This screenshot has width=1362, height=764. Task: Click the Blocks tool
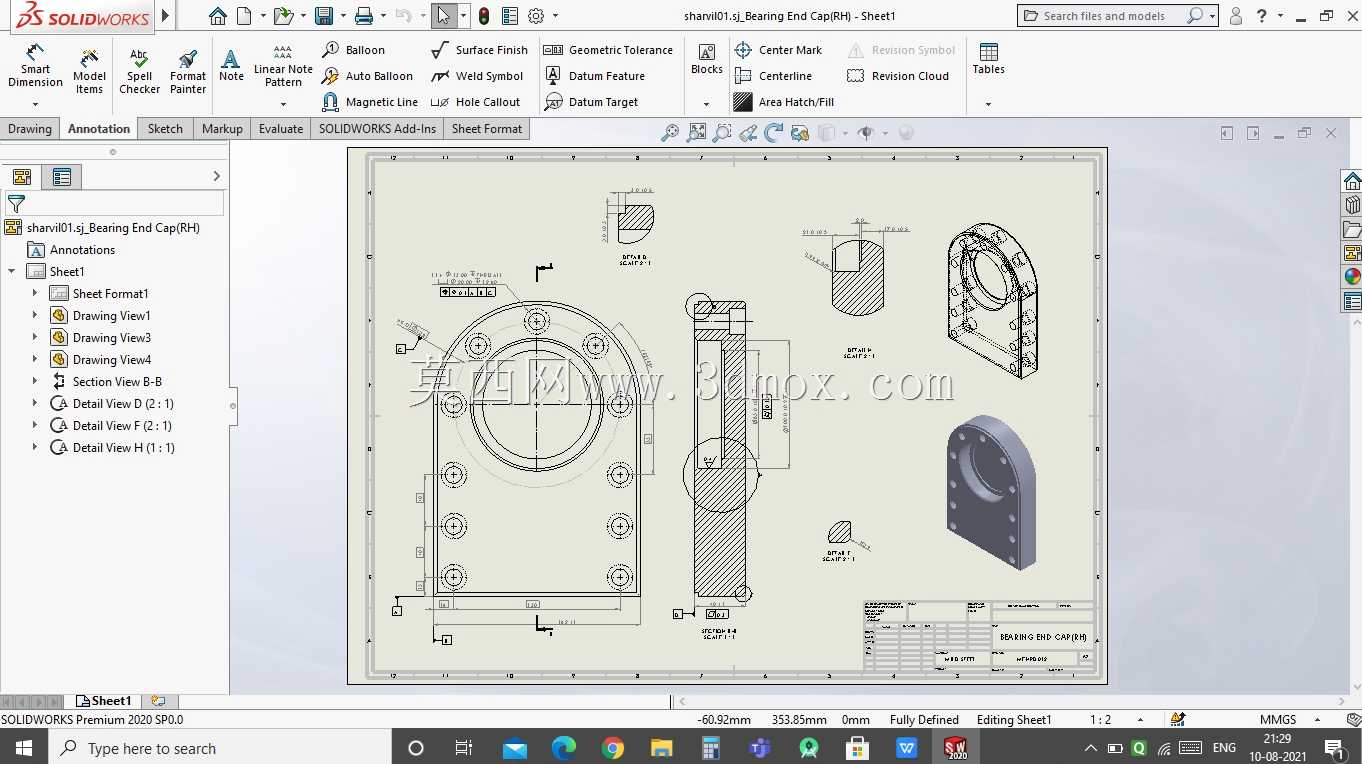(706, 60)
